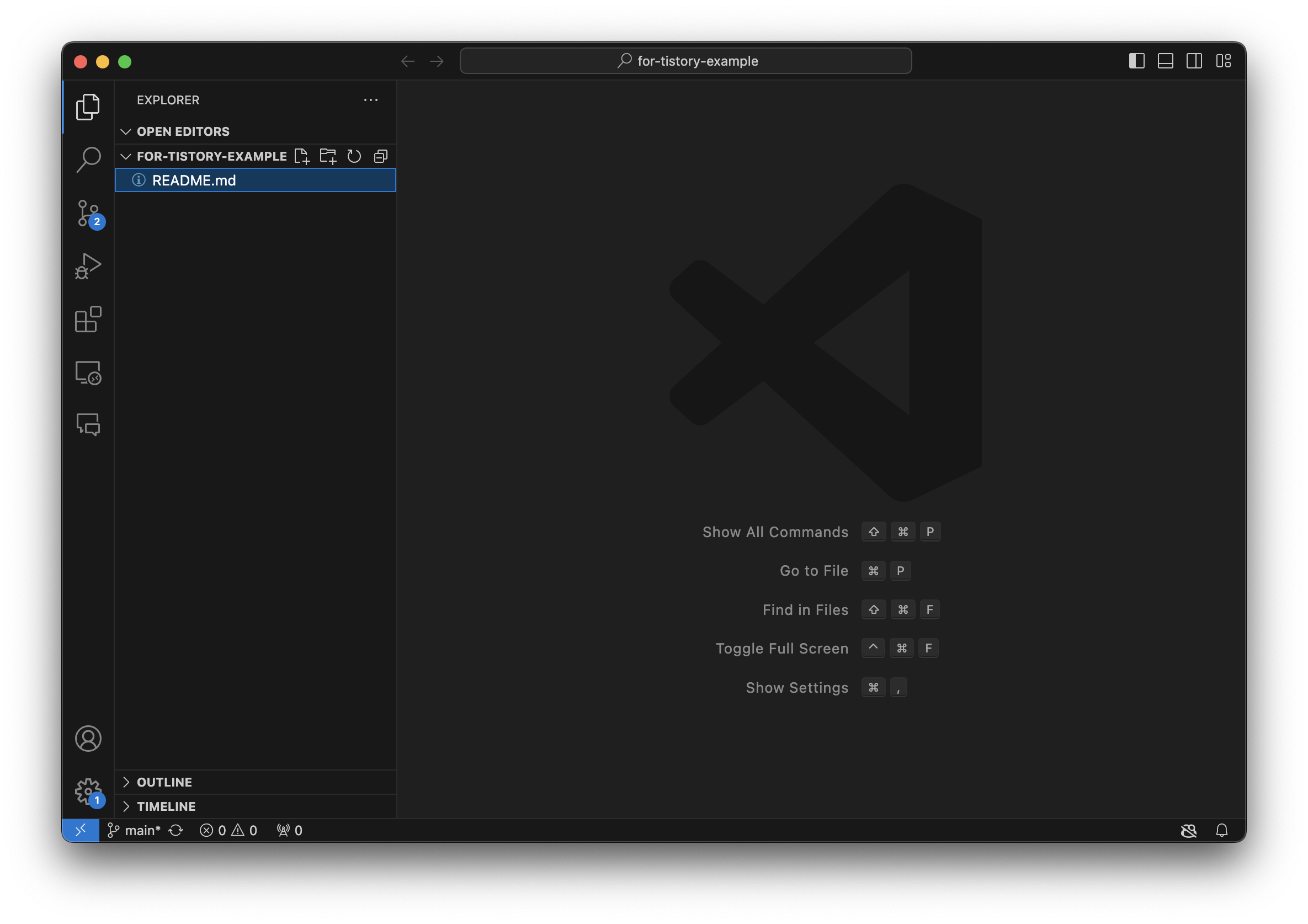Open the Search view in activity bar
1308x924 pixels.
pos(88,160)
